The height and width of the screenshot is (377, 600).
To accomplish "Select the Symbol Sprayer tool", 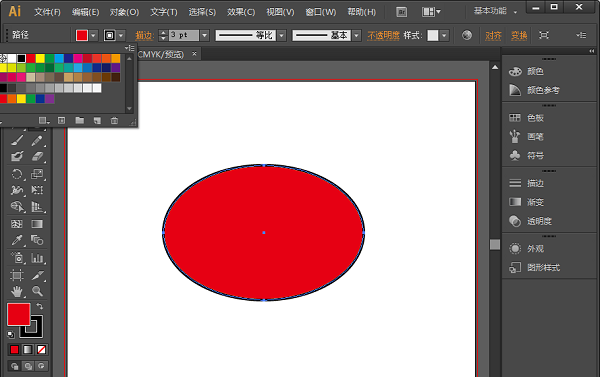I will click(x=17, y=258).
